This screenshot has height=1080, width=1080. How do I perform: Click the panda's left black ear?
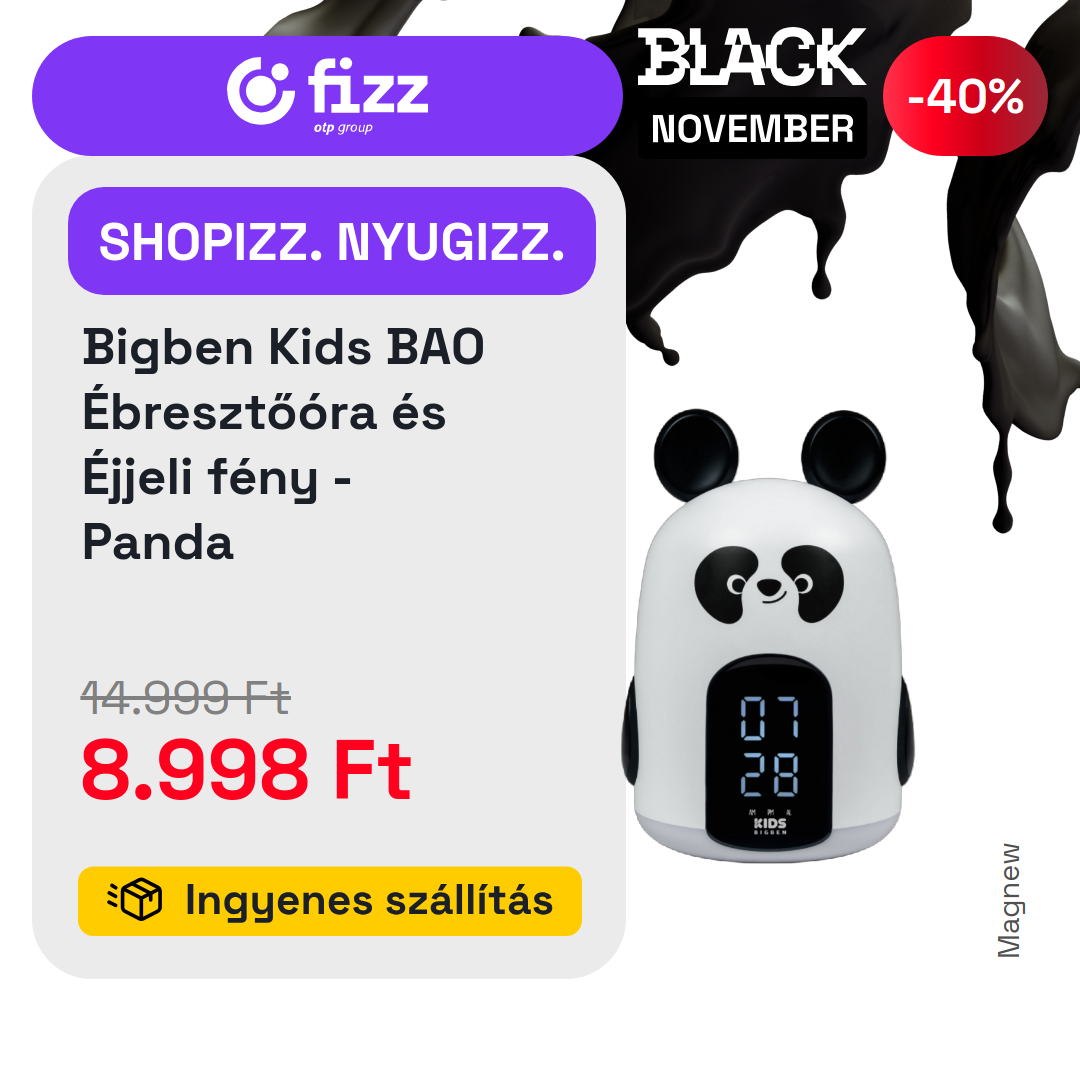(696, 455)
